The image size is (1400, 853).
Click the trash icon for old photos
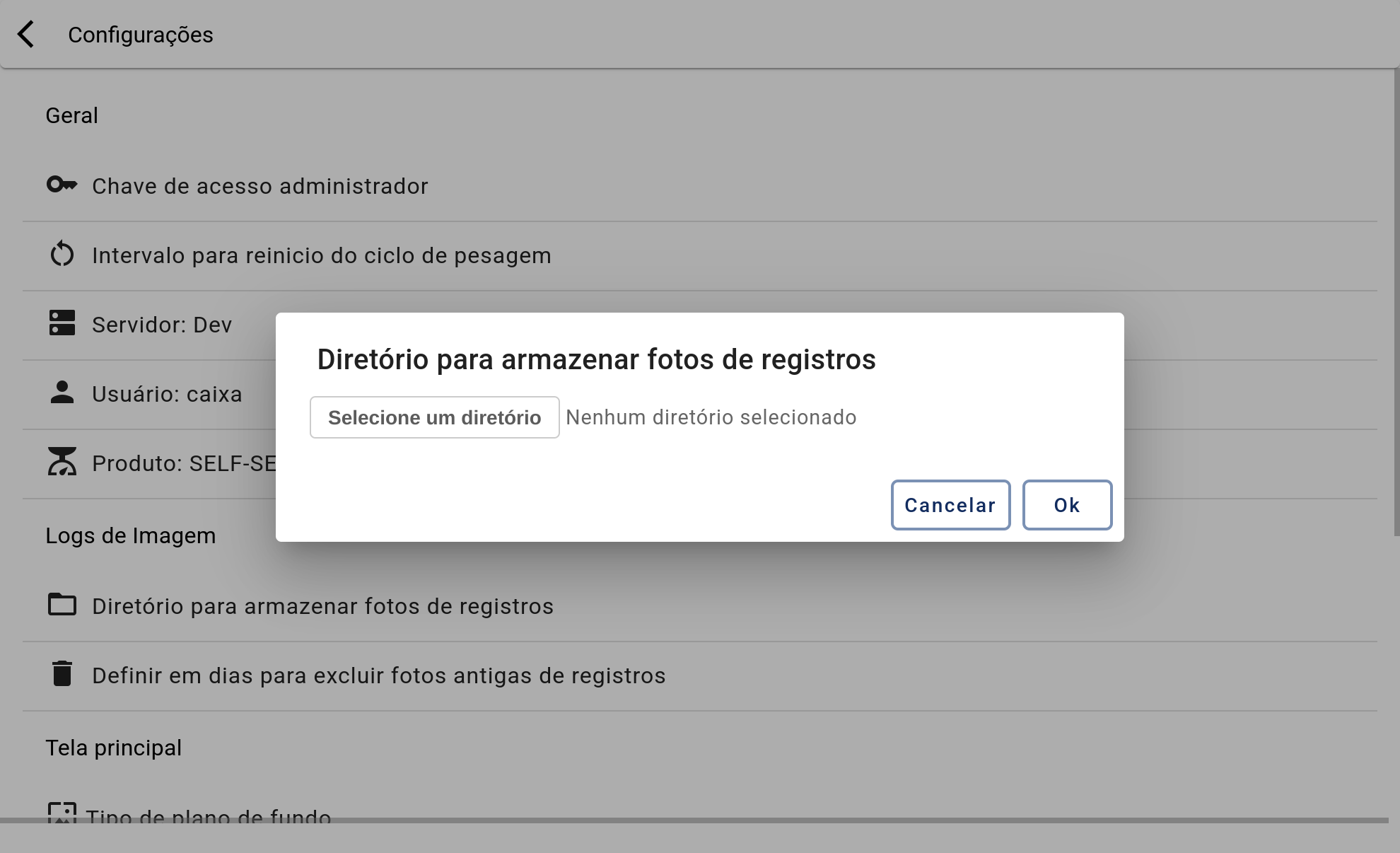point(62,673)
